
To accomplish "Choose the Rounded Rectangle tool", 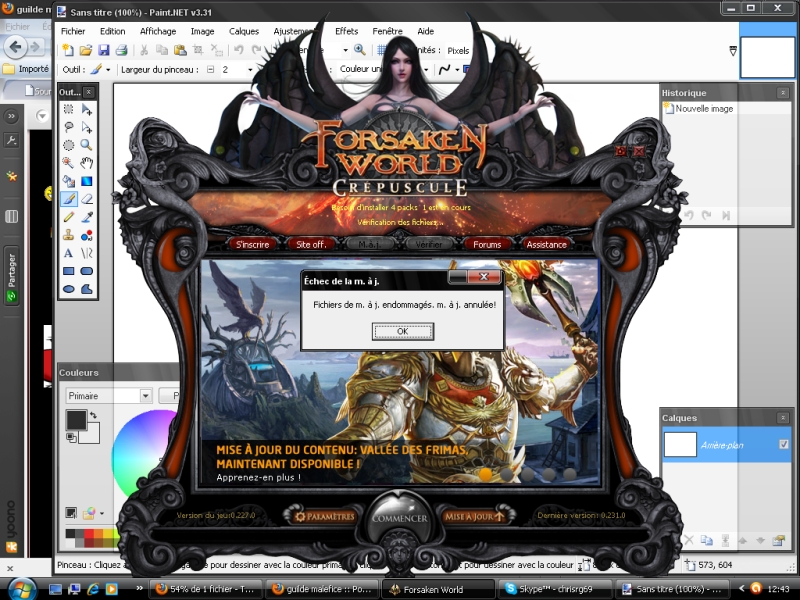I will click(x=87, y=271).
